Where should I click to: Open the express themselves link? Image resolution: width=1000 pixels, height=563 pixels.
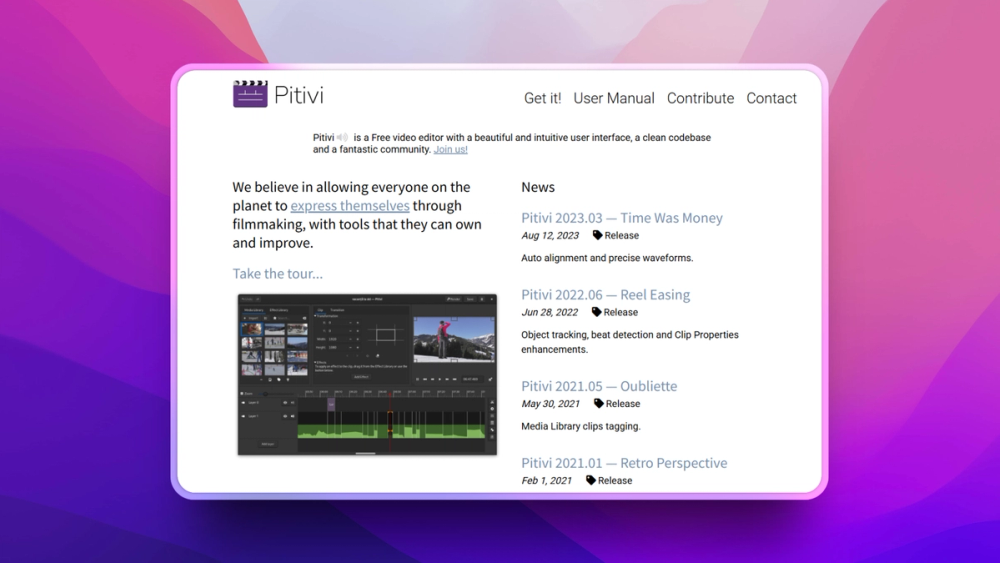(x=350, y=205)
